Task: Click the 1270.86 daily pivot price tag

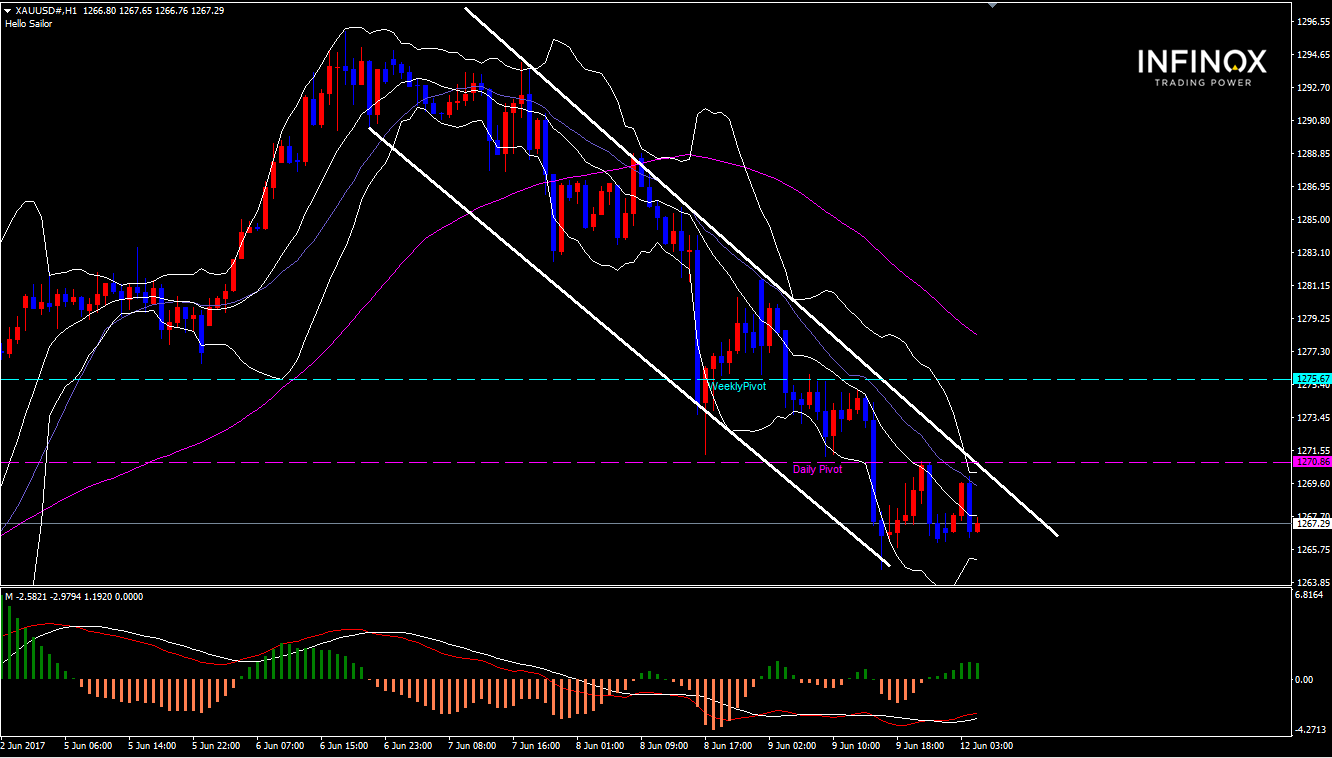Action: [1312, 462]
